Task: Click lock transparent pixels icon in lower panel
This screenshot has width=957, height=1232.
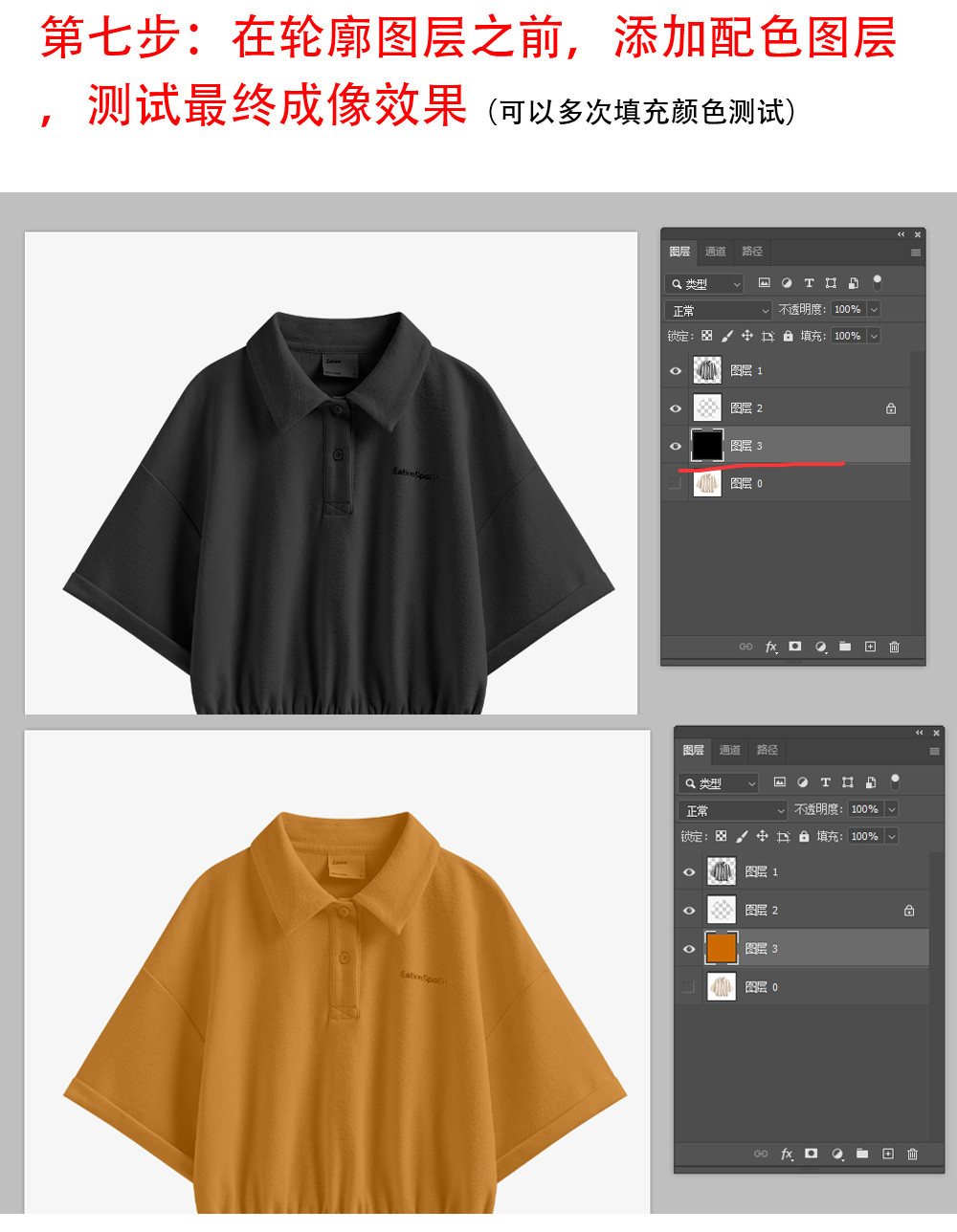Action: pyautogui.click(x=722, y=836)
